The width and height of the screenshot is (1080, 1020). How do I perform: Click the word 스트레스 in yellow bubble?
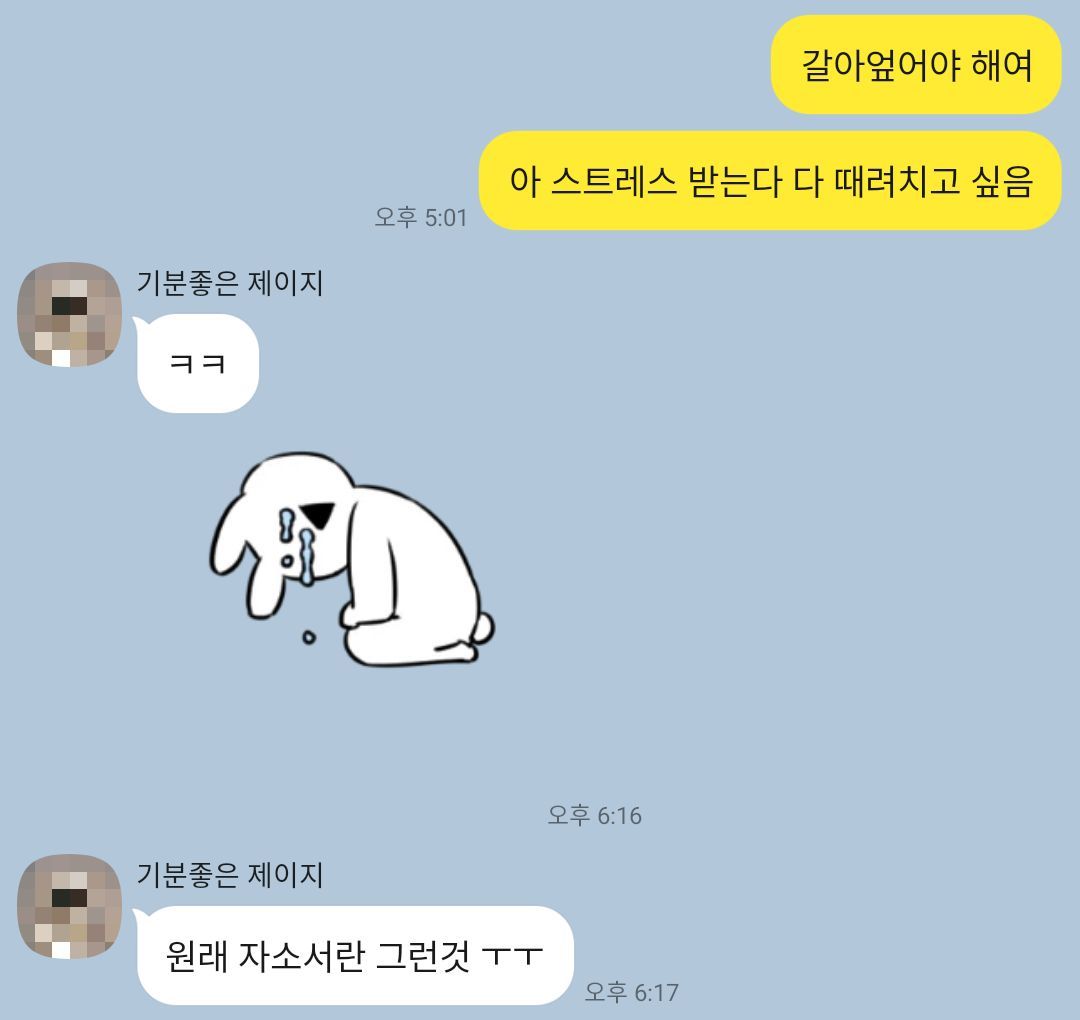(x=614, y=182)
